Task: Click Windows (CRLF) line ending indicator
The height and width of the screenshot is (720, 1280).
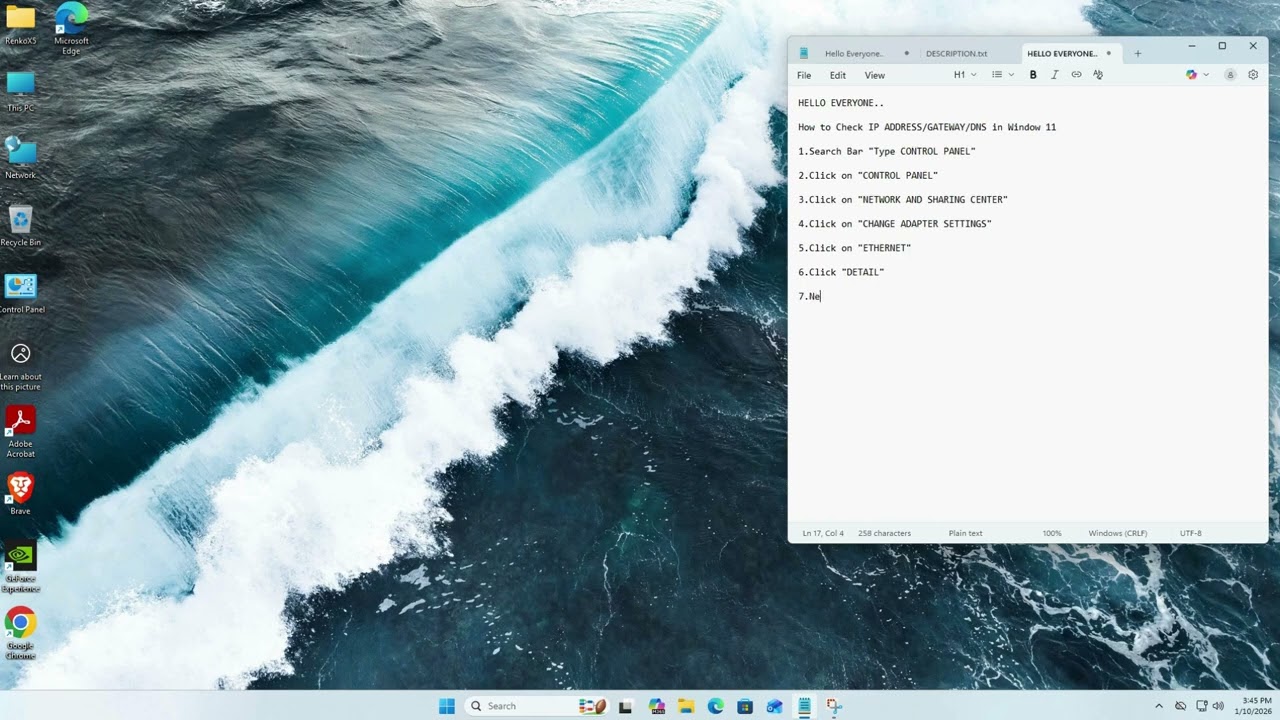Action: (x=1118, y=533)
